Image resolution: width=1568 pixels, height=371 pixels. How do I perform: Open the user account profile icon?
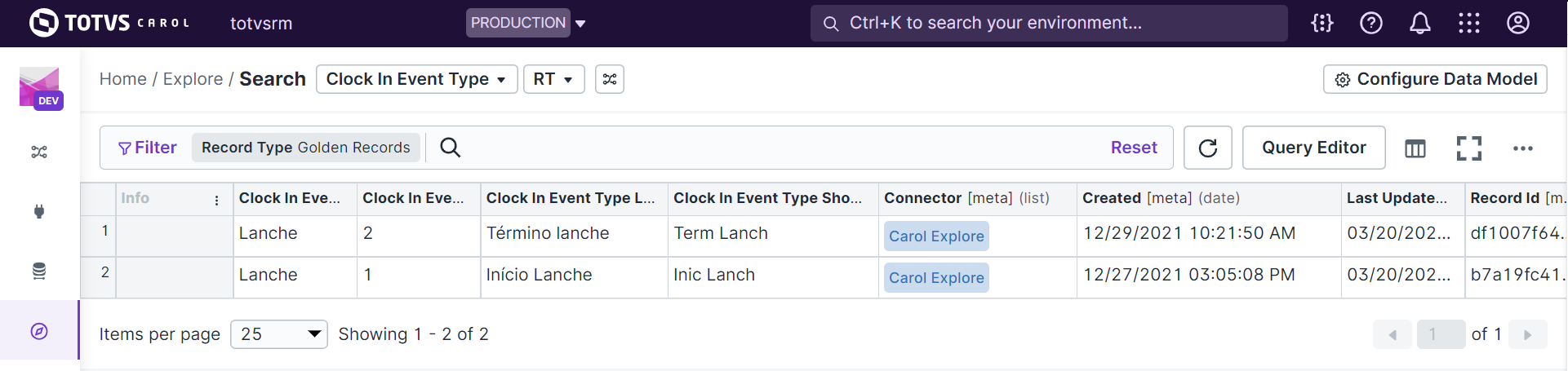tap(1517, 23)
